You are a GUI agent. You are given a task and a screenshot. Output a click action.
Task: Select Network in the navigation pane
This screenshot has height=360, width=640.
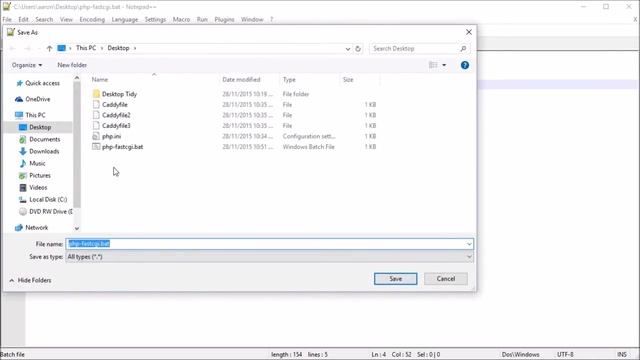32,228
